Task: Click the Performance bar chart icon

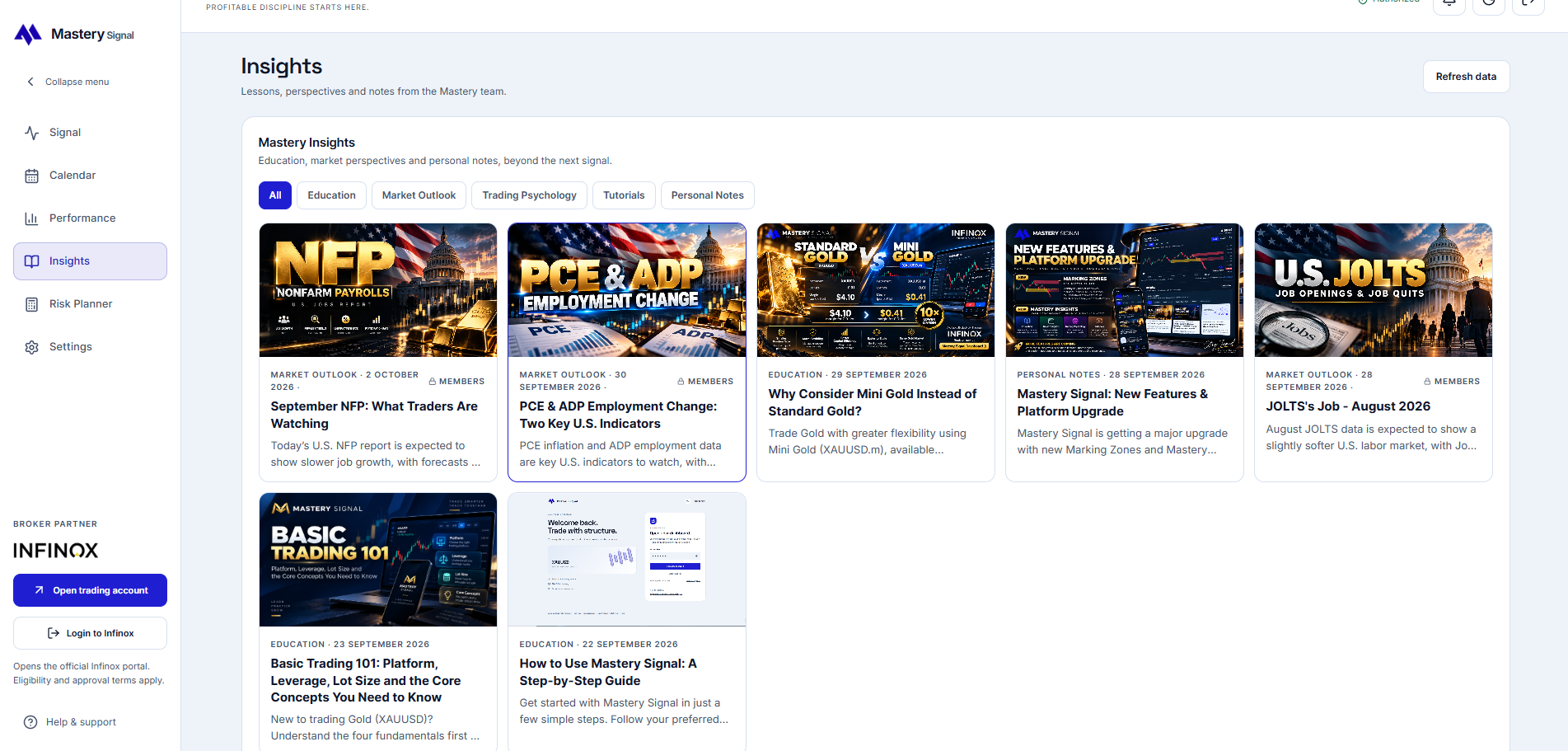Action: (31, 218)
